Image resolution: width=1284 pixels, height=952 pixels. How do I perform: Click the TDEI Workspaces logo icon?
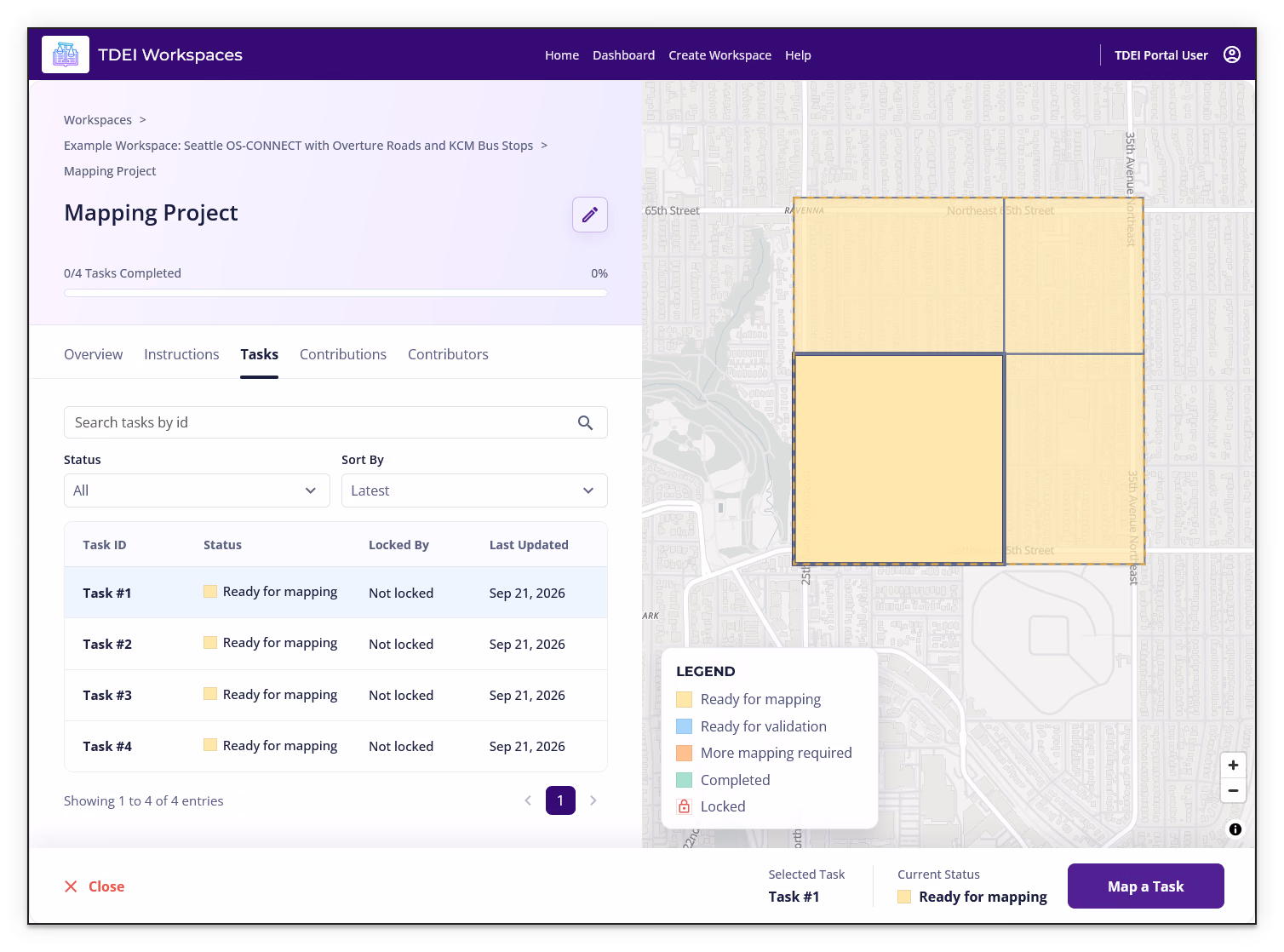(x=66, y=54)
